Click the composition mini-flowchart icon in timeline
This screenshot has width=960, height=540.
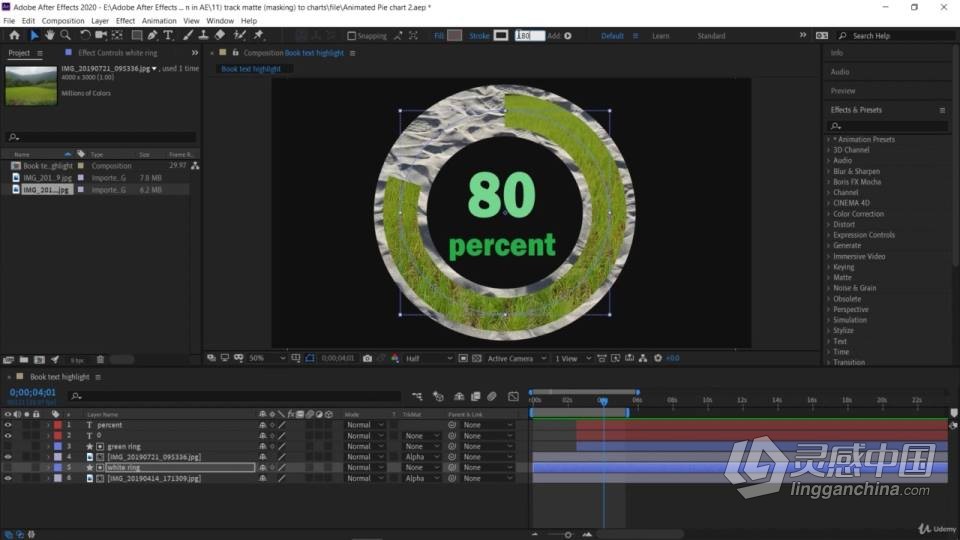coord(417,397)
